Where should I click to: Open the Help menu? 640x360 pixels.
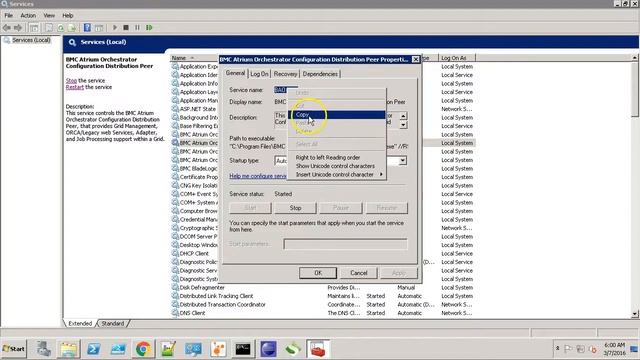[x=68, y=16]
